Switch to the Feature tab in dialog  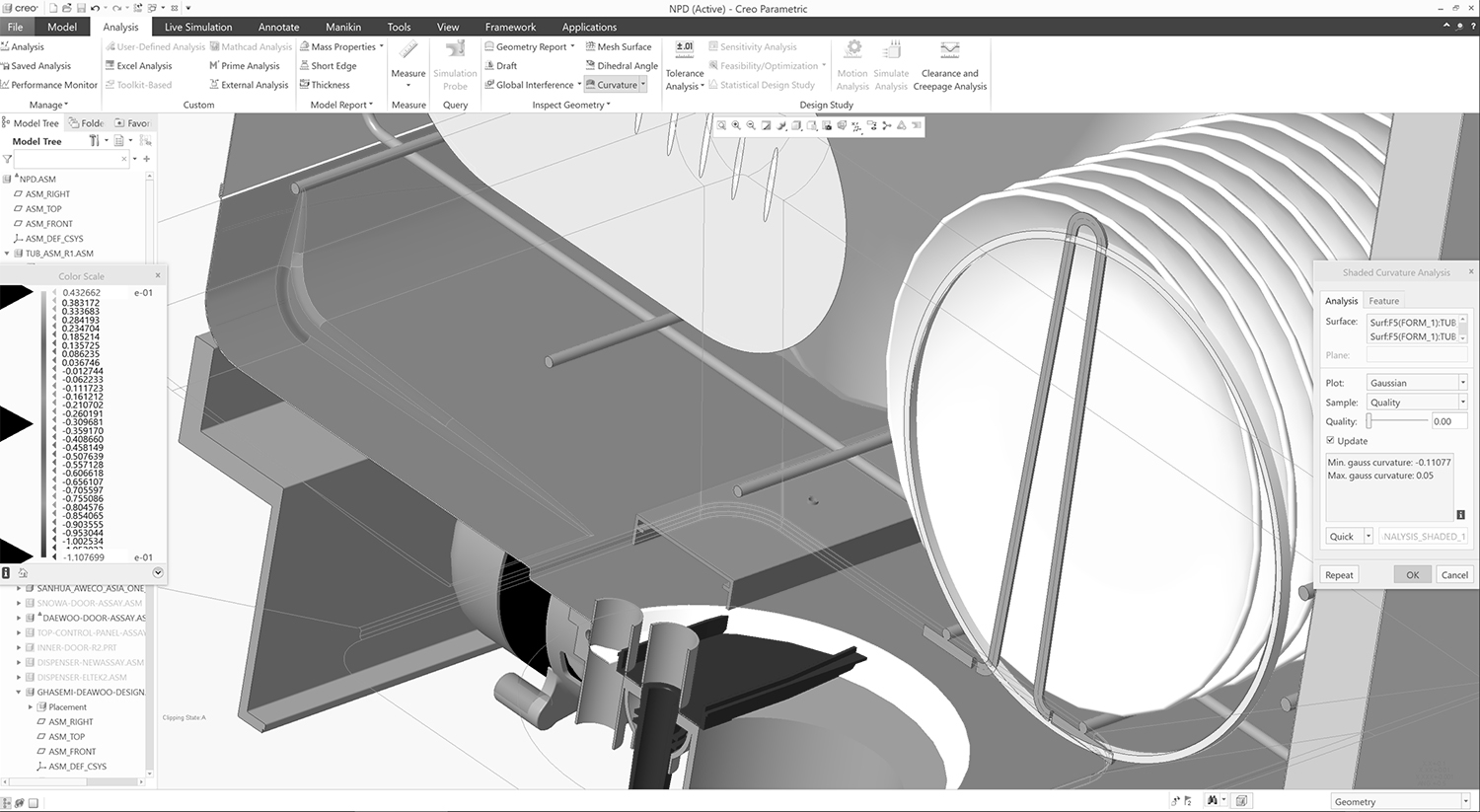click(x=1383, y=301)
